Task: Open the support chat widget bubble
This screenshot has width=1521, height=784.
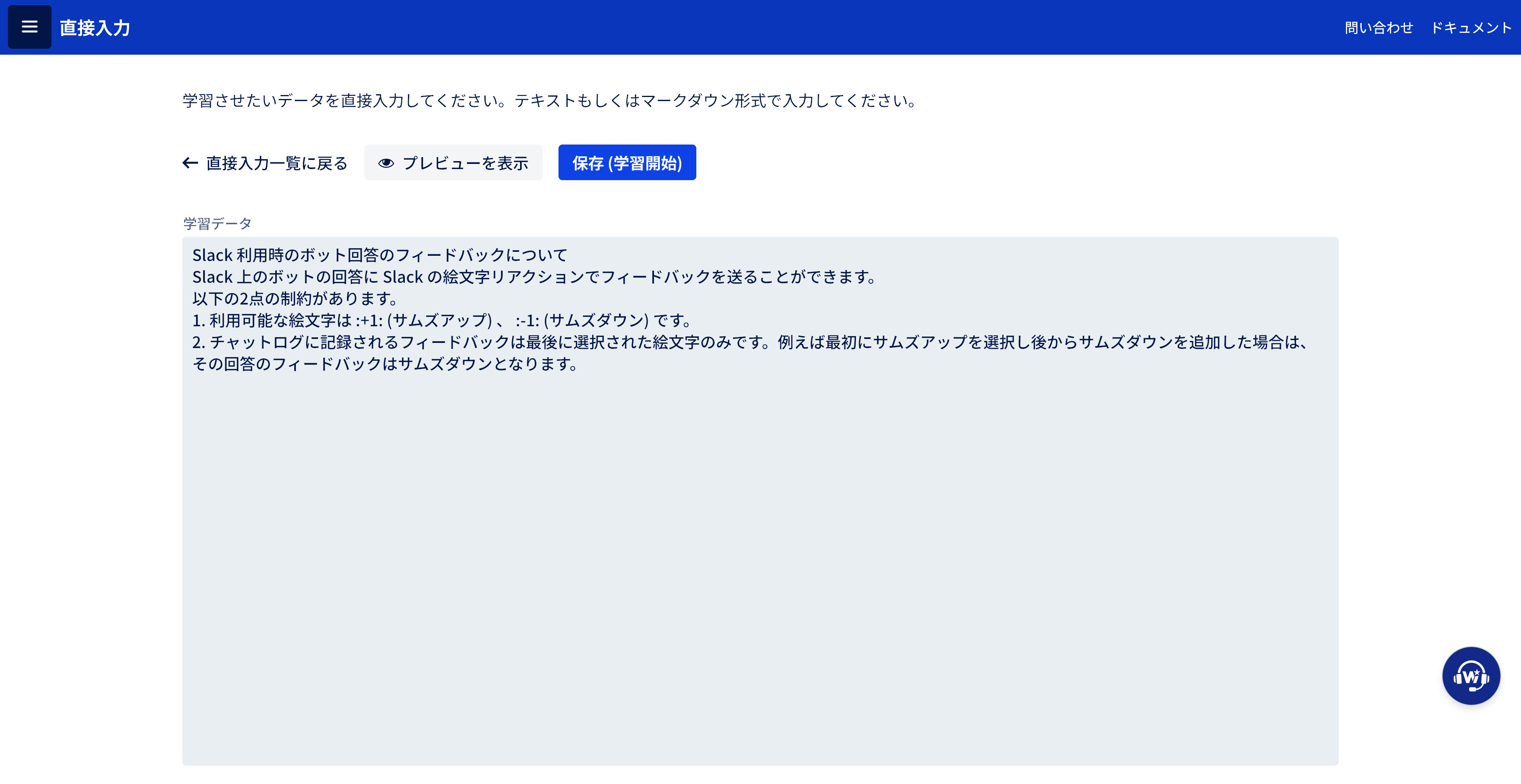Action: click(x=1470, y=676)
